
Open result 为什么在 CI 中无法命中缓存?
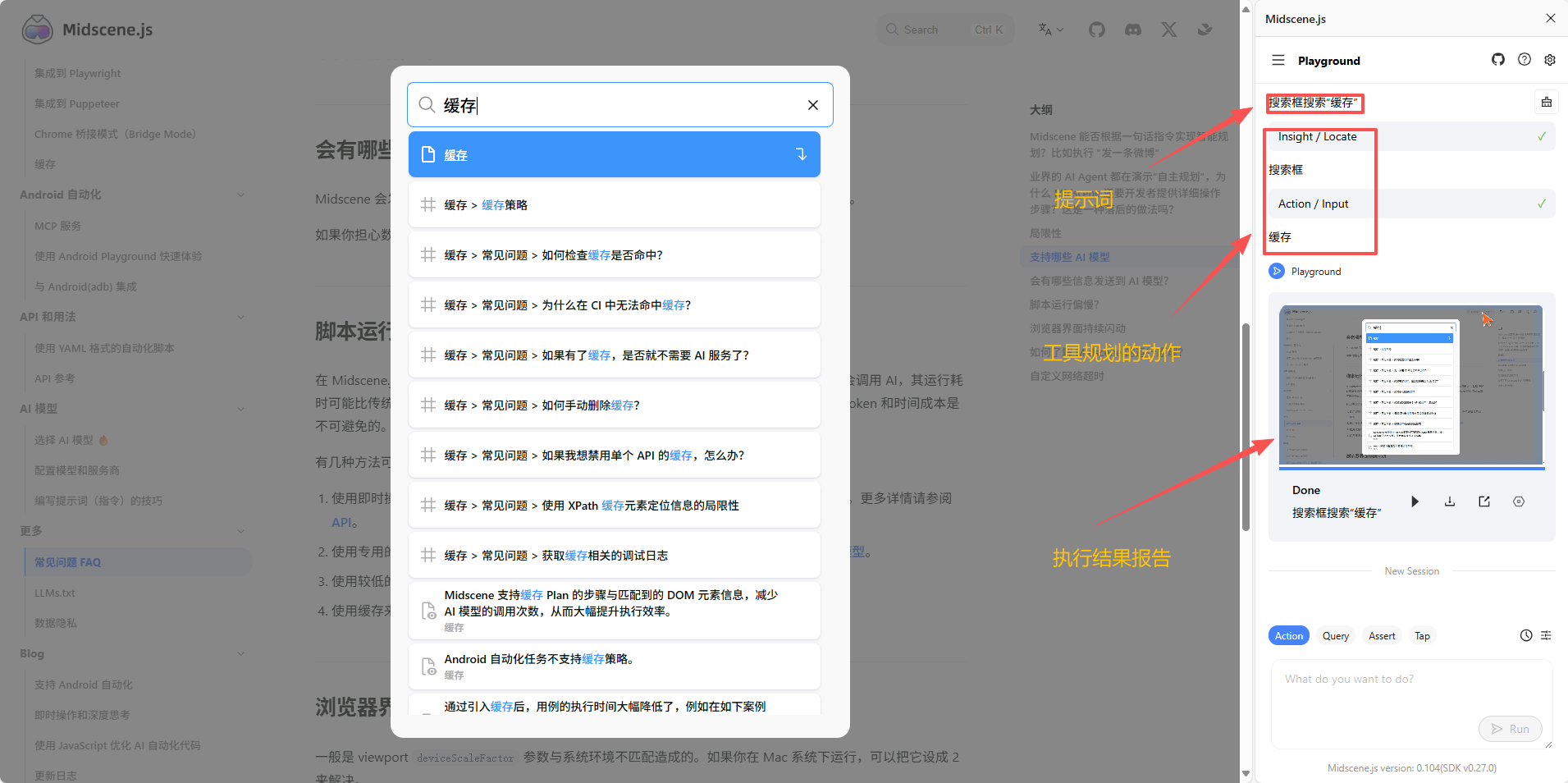614,305
